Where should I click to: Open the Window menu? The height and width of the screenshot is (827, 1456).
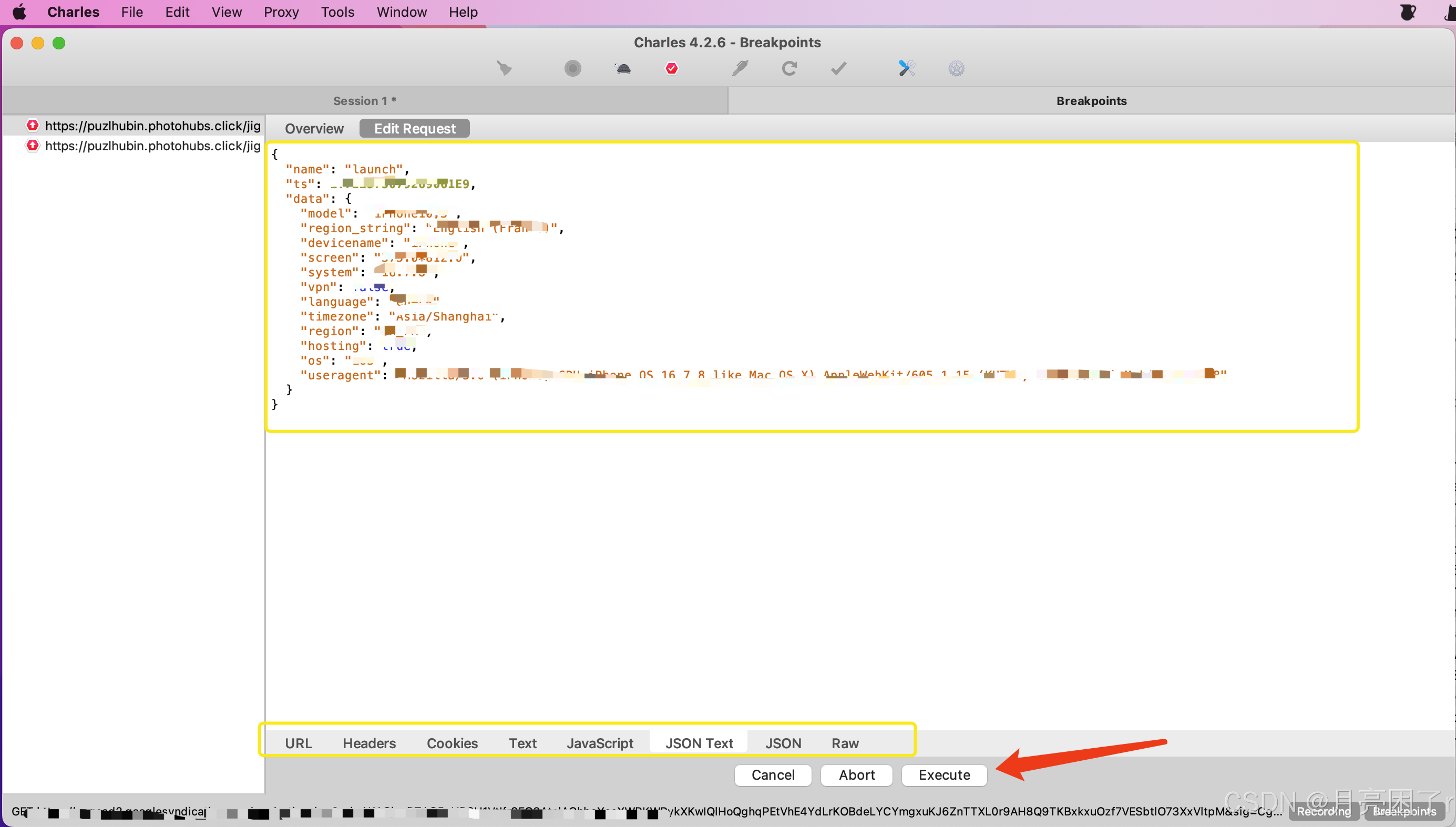[x=402, y=12]
